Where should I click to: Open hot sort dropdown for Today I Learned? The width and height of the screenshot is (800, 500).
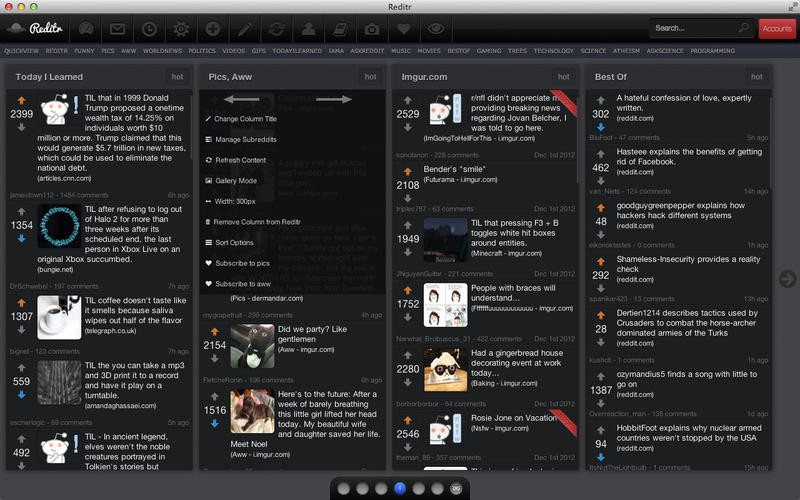[x=178, y=77]
